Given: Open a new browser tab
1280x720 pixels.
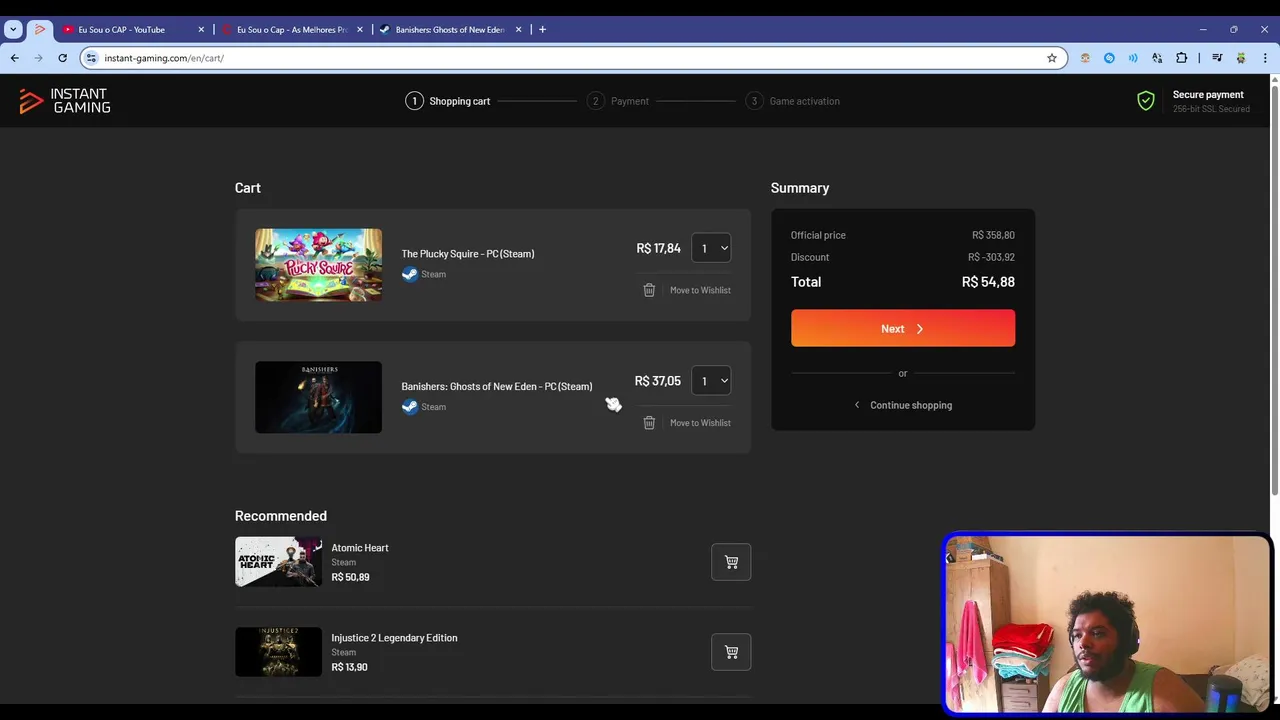Looking at the screenshot, I should pos(542,29).
